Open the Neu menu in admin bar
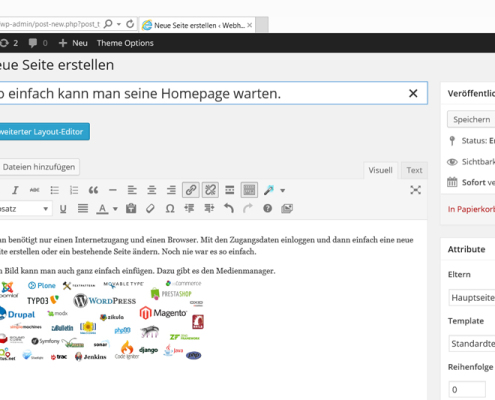This screenshot has height=400, width=495. (73, 43)
